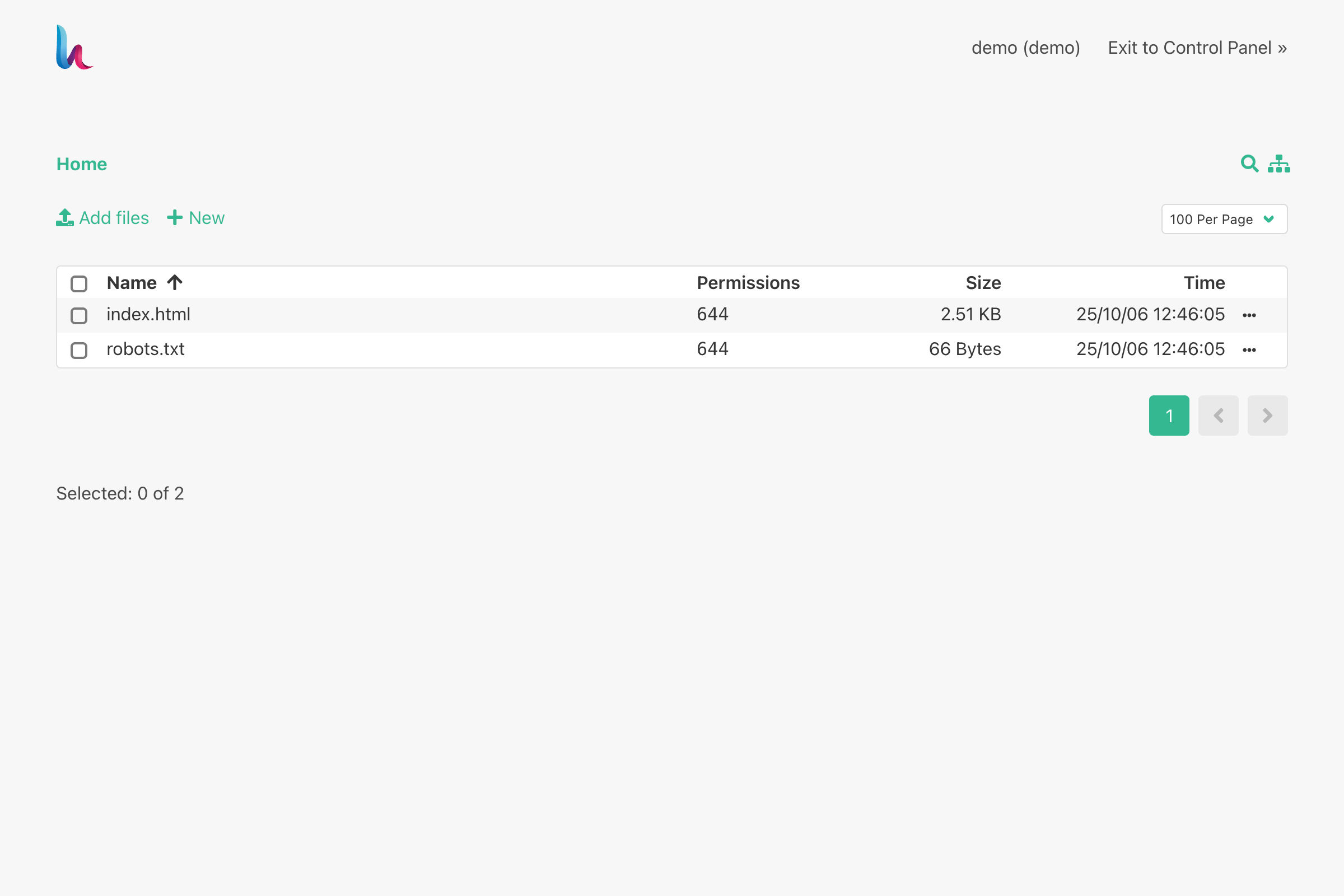Go to the next page with the right chevron
The height and width of the screenshot is (896, 1344).
1267,416
